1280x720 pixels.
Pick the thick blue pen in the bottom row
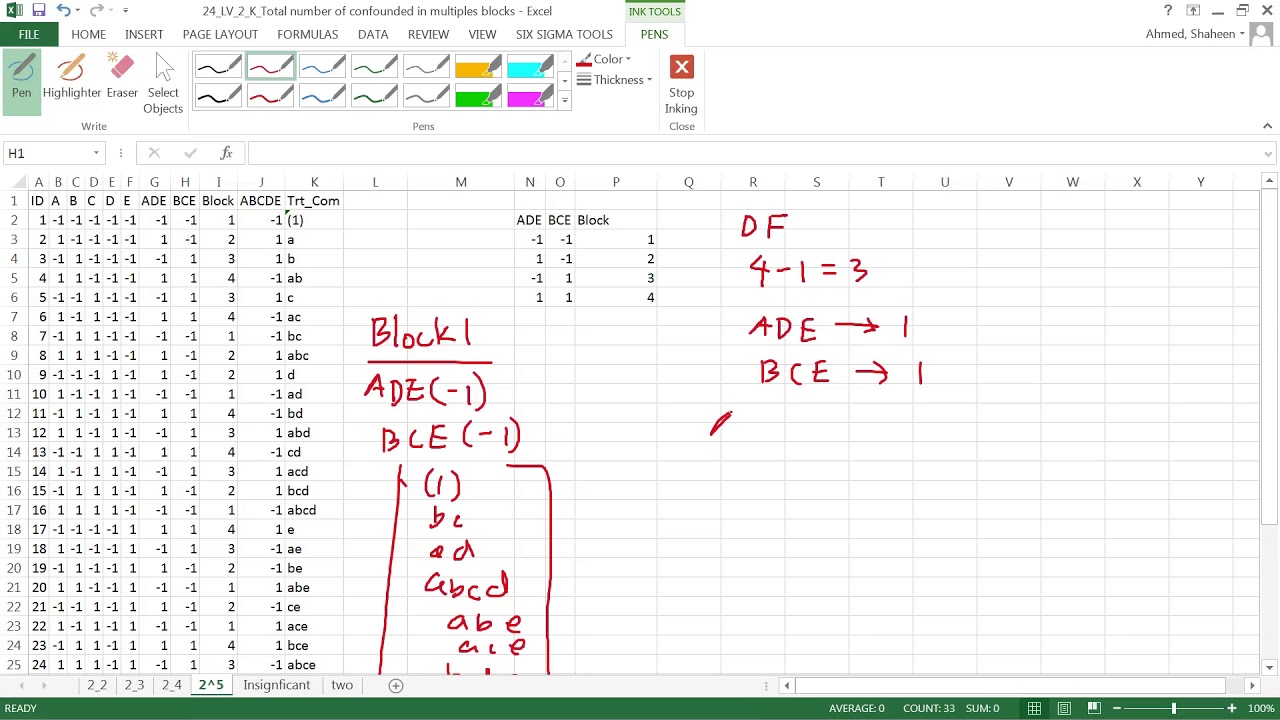323,97
